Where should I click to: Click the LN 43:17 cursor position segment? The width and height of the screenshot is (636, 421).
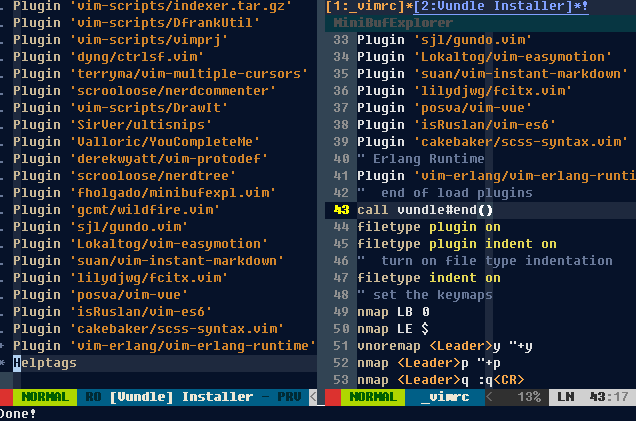tap(593, 397)
